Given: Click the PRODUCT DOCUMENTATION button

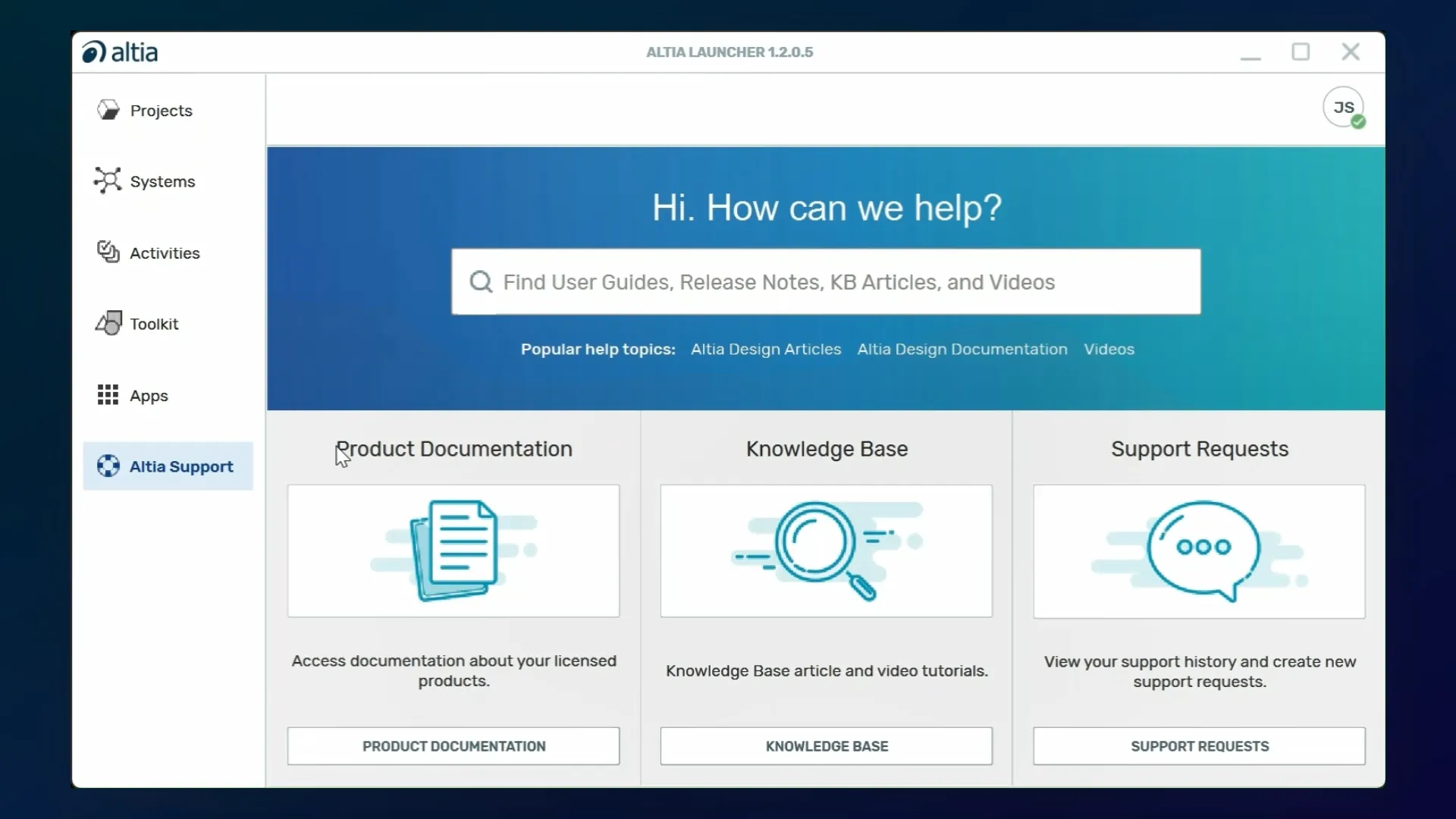Looking at the screenshot, I should click(x=453, y=746).
